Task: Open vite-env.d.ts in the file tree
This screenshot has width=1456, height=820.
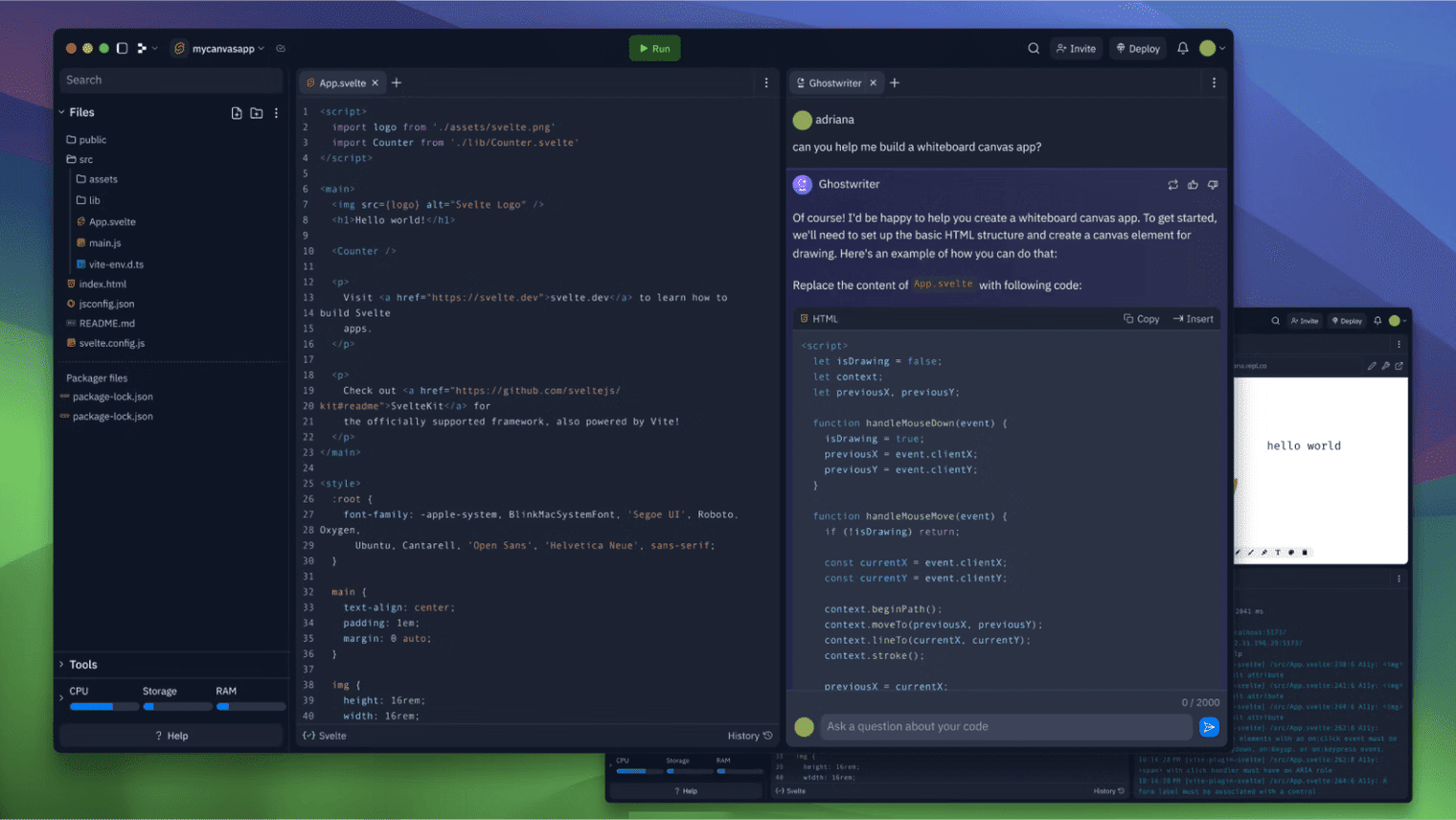Action: click(x=109, y=264)
